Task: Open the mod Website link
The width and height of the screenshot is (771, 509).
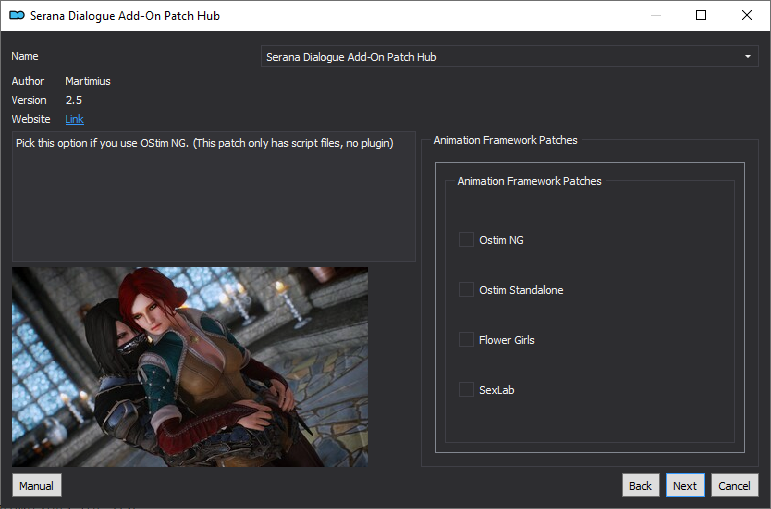Action: [74, 119]
